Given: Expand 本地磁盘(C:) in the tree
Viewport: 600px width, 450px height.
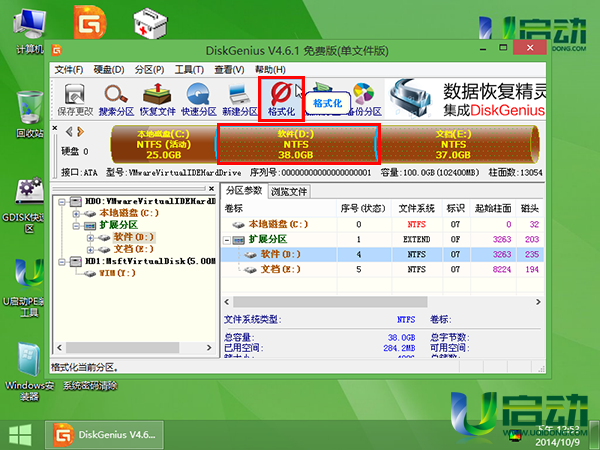Looking at the screenshot, I should (76, 214).
